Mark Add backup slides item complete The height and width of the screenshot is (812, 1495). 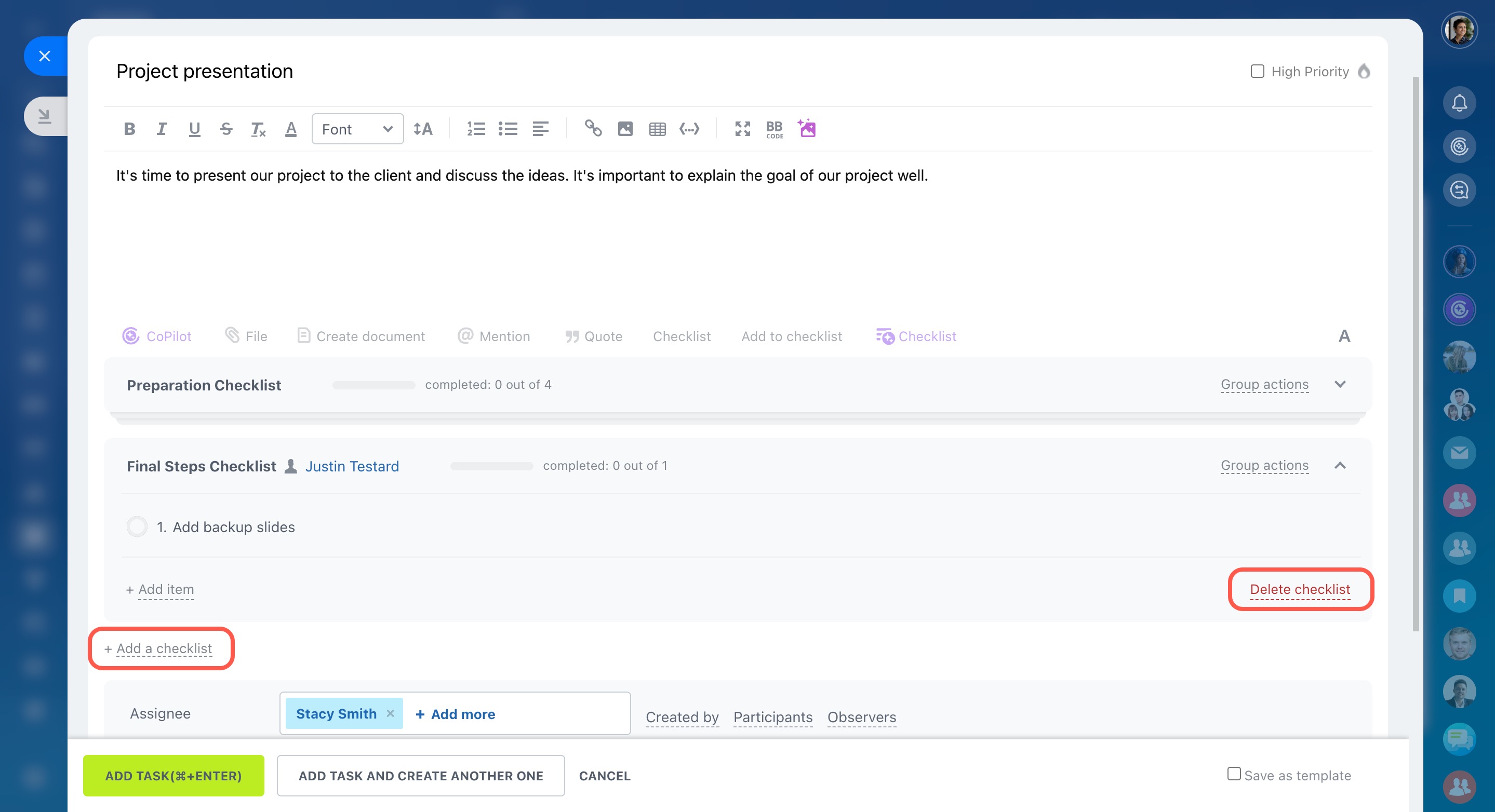click(x=137, y=526)
